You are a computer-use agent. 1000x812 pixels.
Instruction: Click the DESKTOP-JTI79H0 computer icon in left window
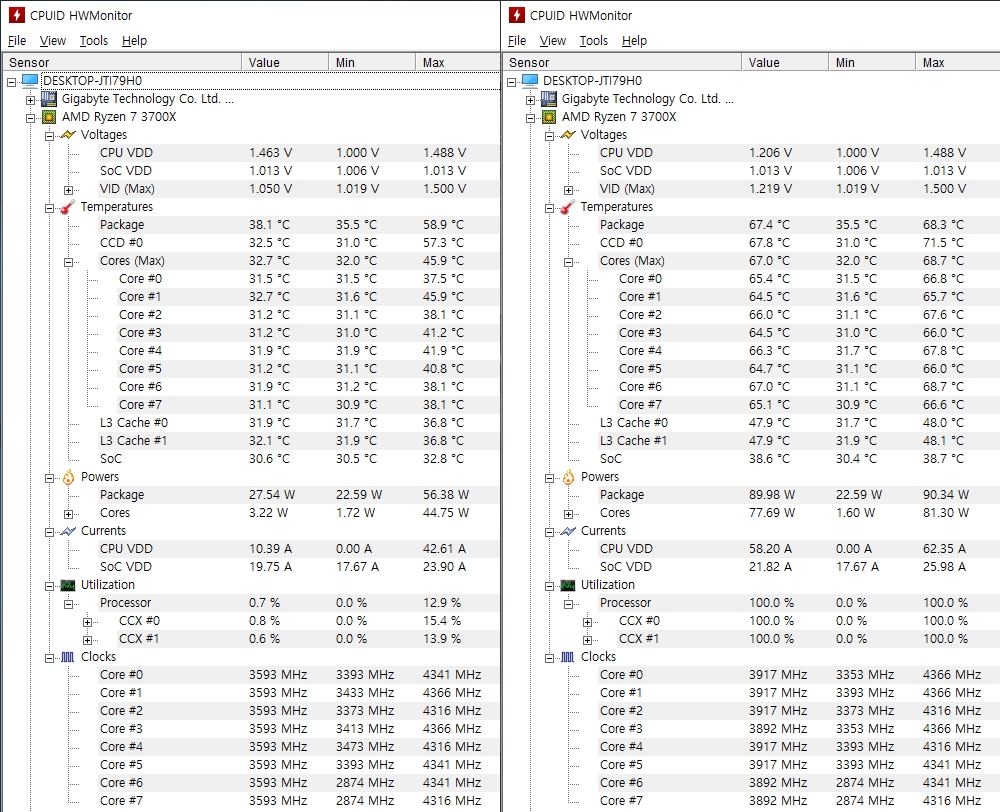coord(30,81)
